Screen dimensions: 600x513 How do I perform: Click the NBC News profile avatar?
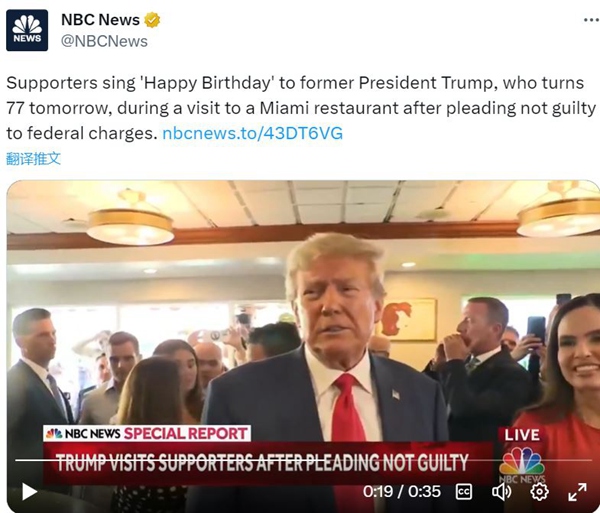27,30
